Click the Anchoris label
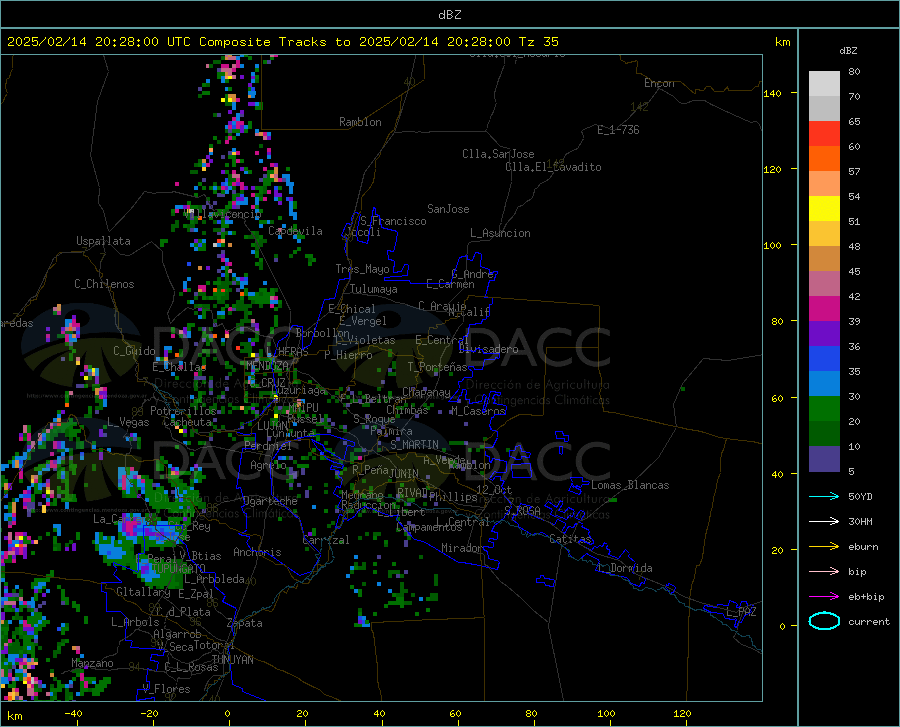Image resolution: width=900 pixels, height=727 pixels. [x=257, y=552]
